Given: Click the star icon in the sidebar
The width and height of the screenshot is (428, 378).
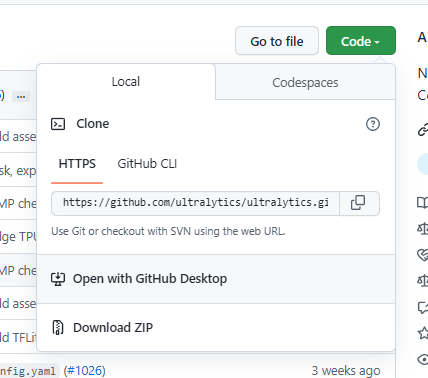Looking at the screenshot, I should pyautogui.click(x=423, y=333).
